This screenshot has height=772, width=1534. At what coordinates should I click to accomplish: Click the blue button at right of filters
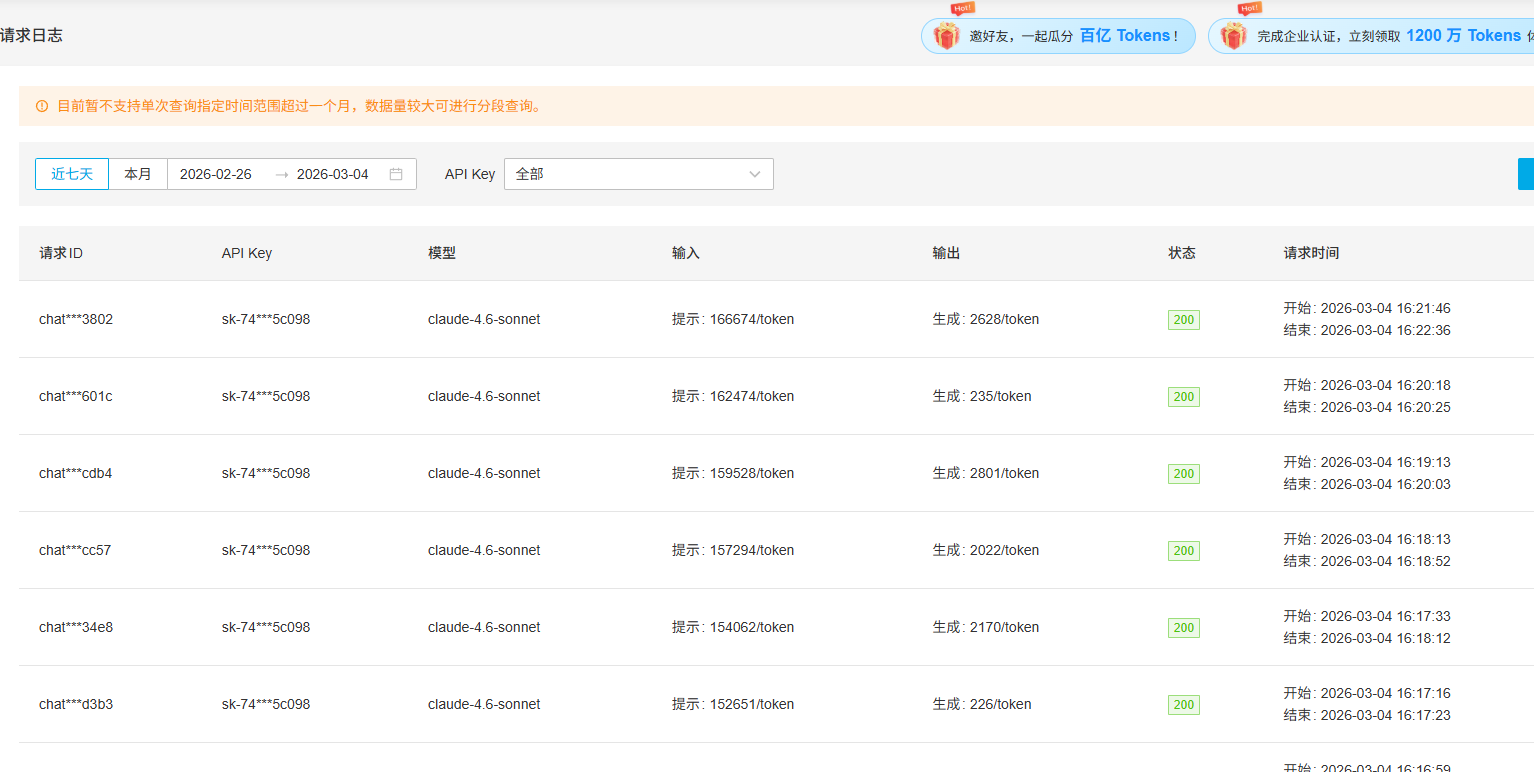pyautogui.click(x=1526, y=174)
